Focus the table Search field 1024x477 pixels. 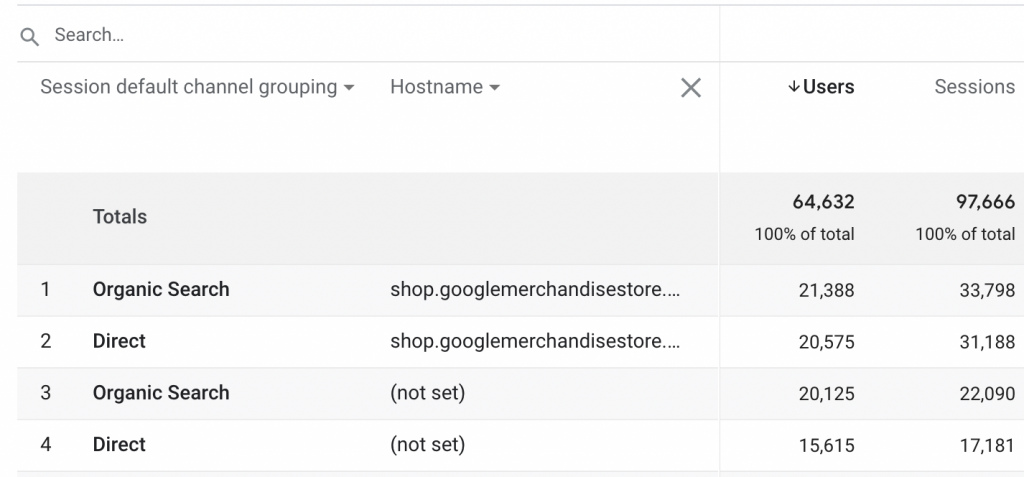(366, 35)
